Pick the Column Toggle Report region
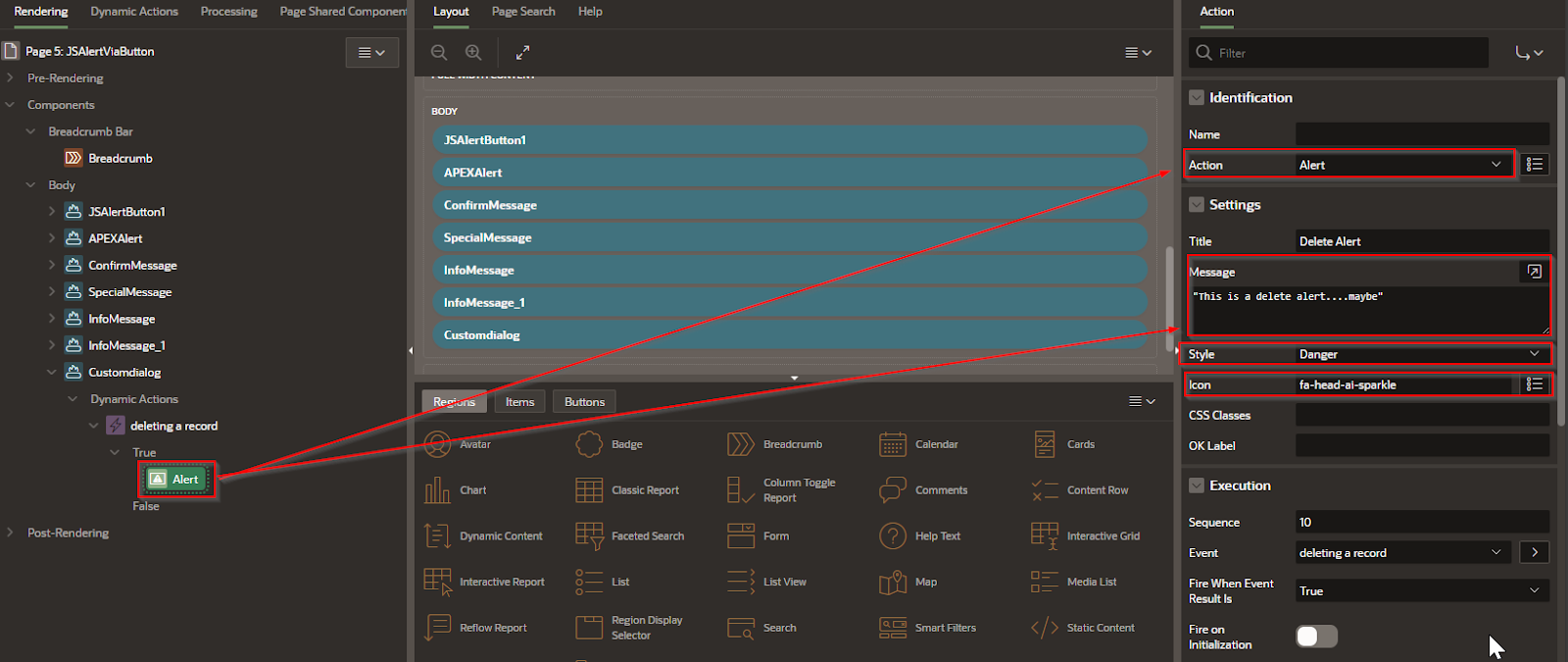 click(781, 490)
